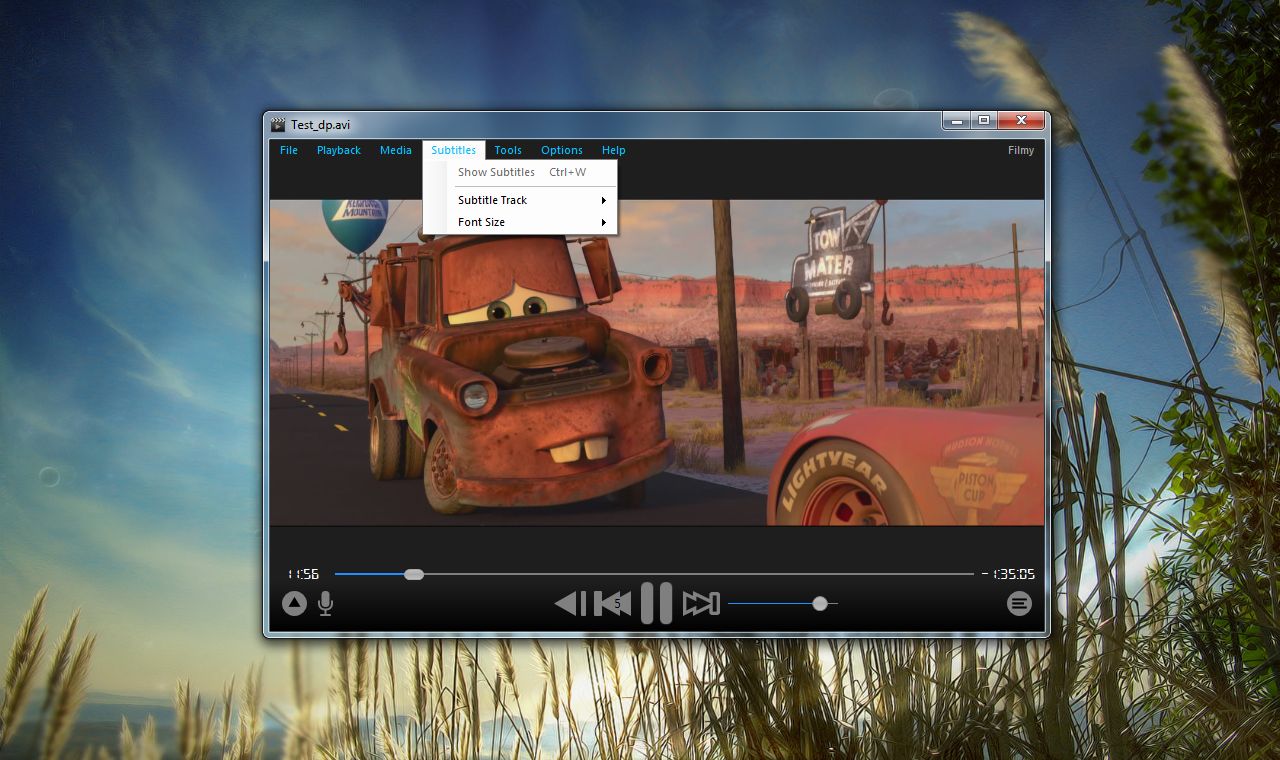
Task: Click the elapsed time 1:56 display
Action: point(303,574)
